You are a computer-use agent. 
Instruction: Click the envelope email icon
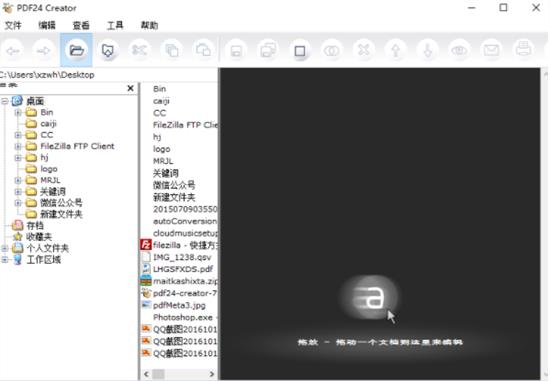(x=491, y=51)
